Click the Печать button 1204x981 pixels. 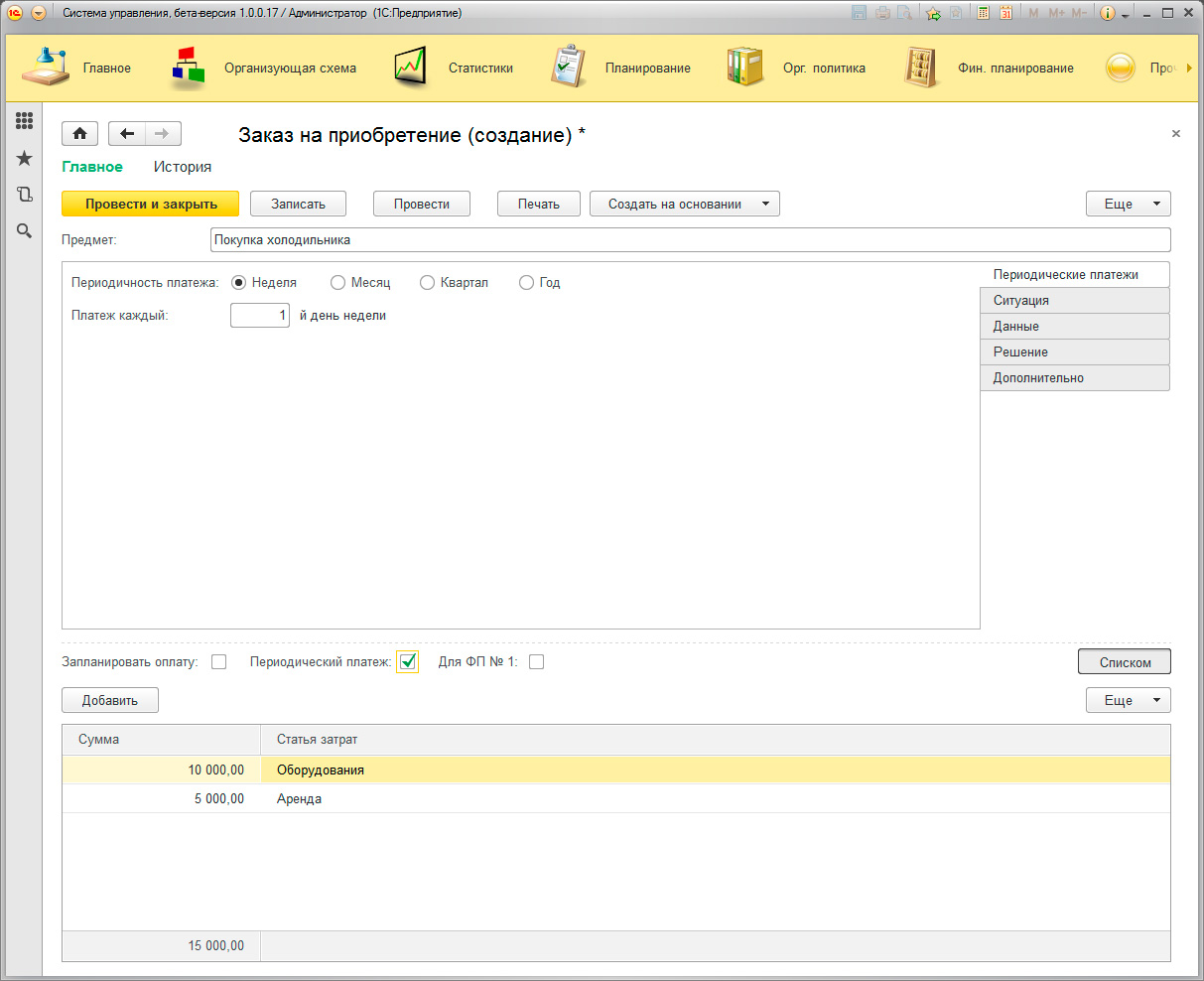click(539, 204)
